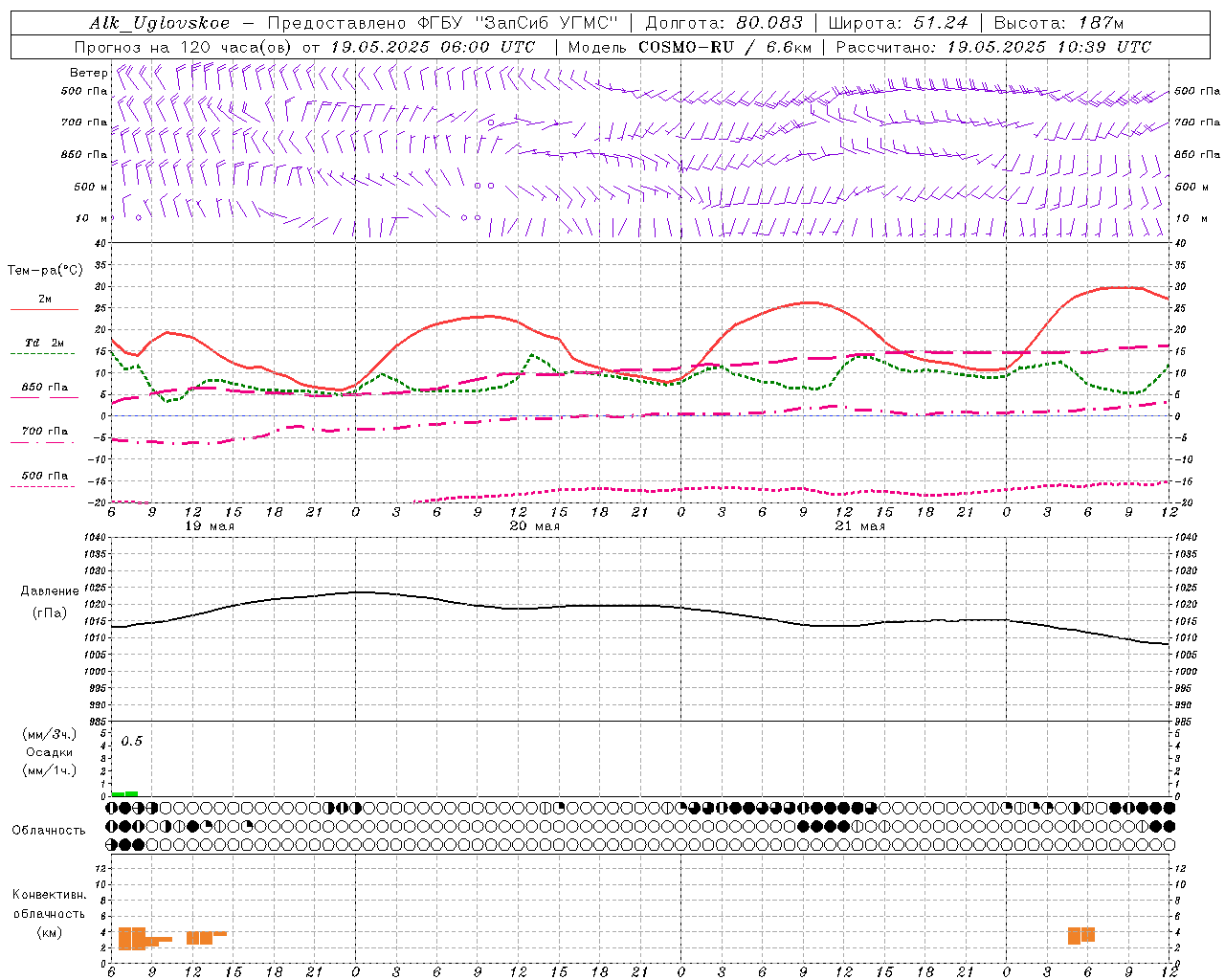Click forecast text Прогноз на 120 часа(ов)

click(x=185, y=47)
